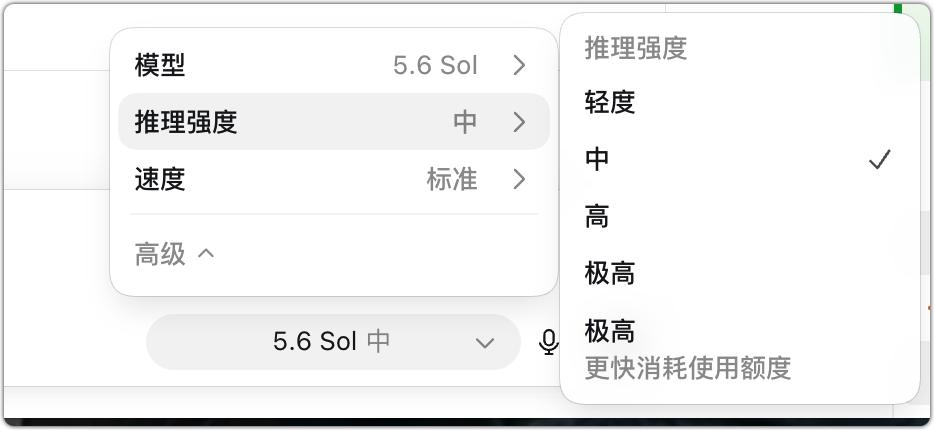Click the 高级 label text
This screenshot has height=430, width=934.
tap(160, 254)
